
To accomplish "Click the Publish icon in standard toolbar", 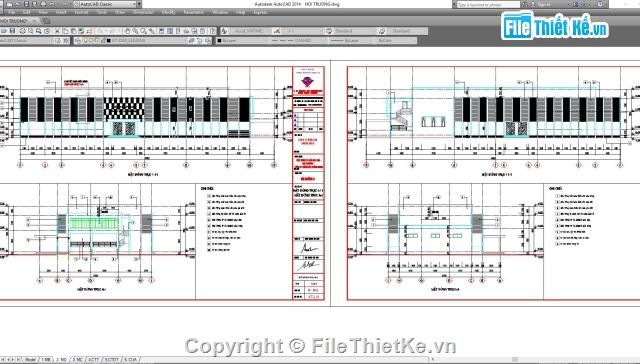I will coord(39,31).
